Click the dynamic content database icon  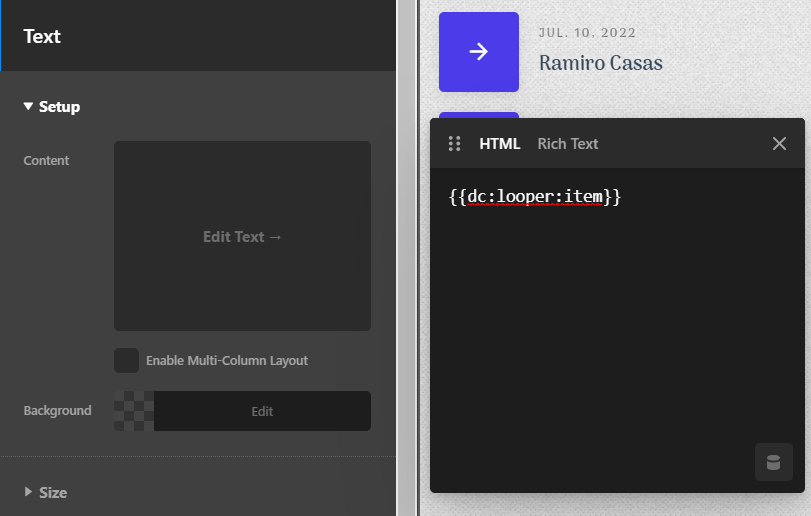[x=773, y=462]
